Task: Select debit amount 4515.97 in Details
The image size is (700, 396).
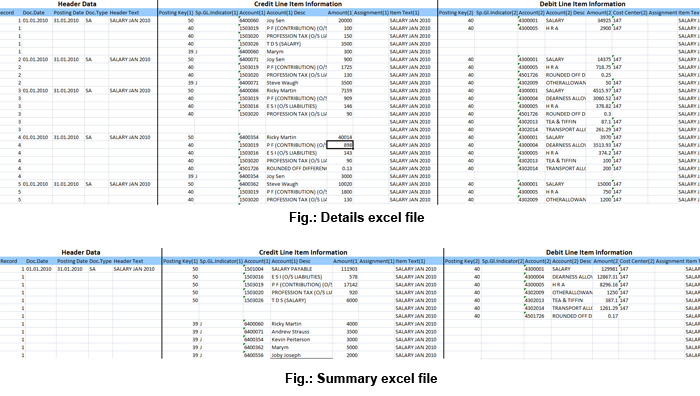Action: coord(602,91)
